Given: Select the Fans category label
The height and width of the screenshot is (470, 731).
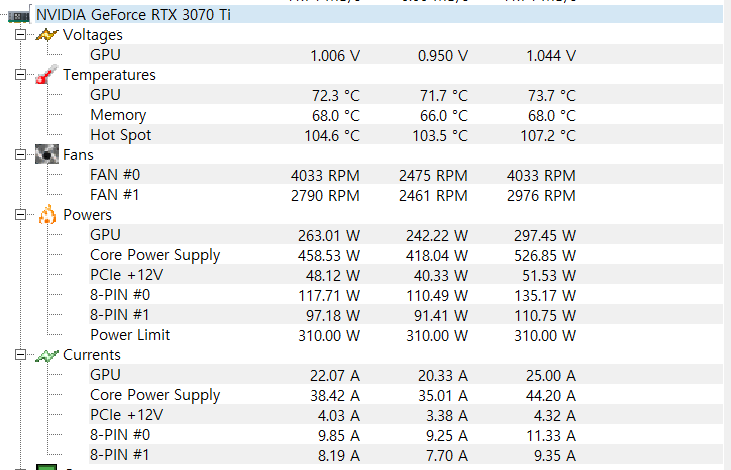Looking at the screenshot, I should [x=78, y=155].
